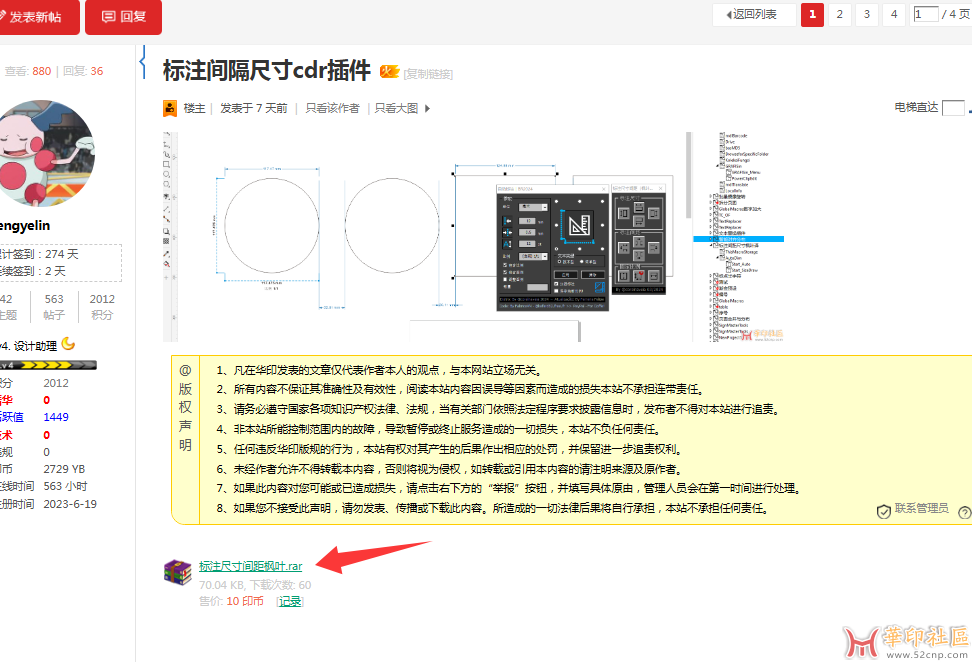This screenshot has width=972, height=662.
Task: Click the 电梯直达 floor jump input box
Action: point(952,108)
